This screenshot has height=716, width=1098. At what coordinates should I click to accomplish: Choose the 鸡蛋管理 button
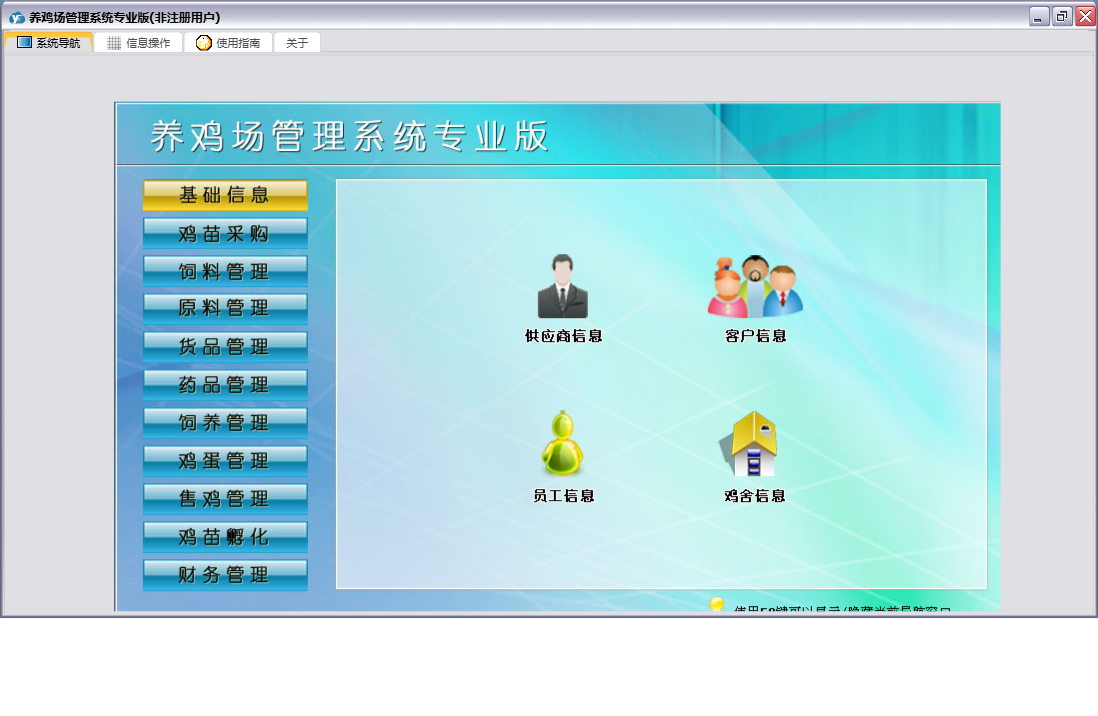coord(225,460)
